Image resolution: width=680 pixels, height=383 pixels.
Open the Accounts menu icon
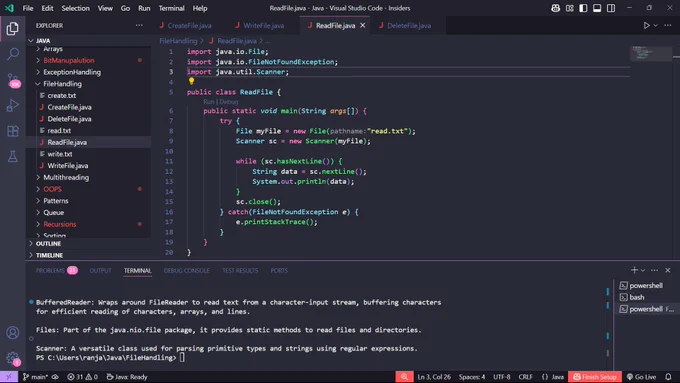coord(13,333)
